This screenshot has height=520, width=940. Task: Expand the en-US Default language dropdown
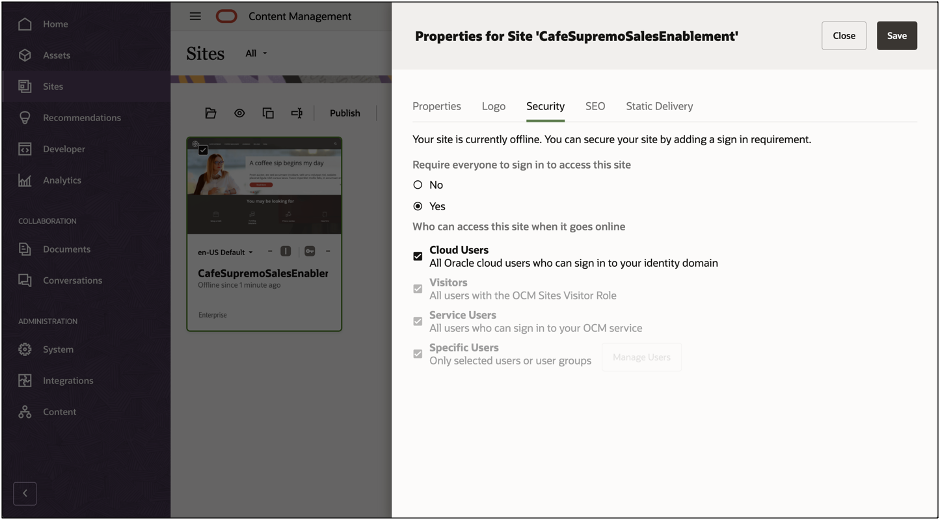tap(225, 252)
